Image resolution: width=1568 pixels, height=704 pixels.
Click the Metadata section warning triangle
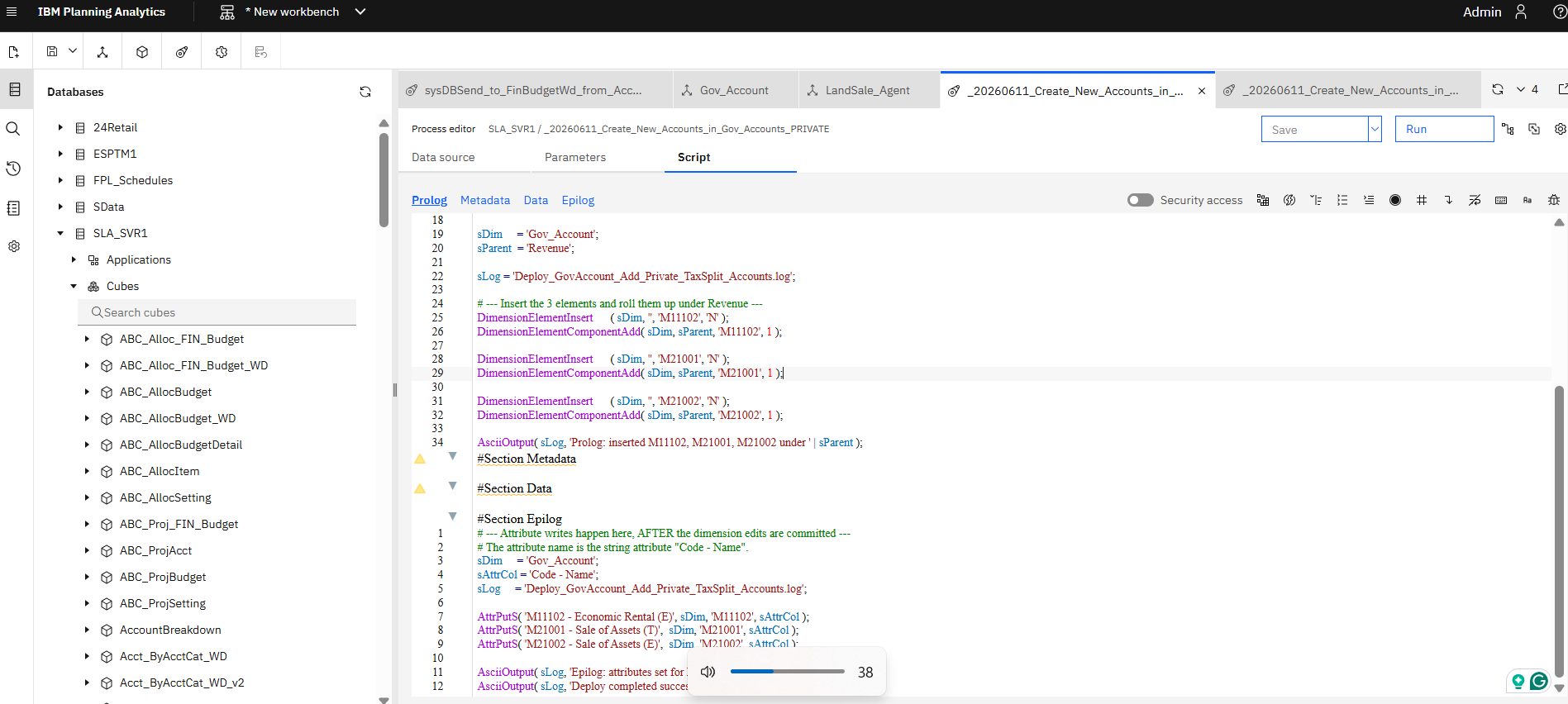[420, 459]
